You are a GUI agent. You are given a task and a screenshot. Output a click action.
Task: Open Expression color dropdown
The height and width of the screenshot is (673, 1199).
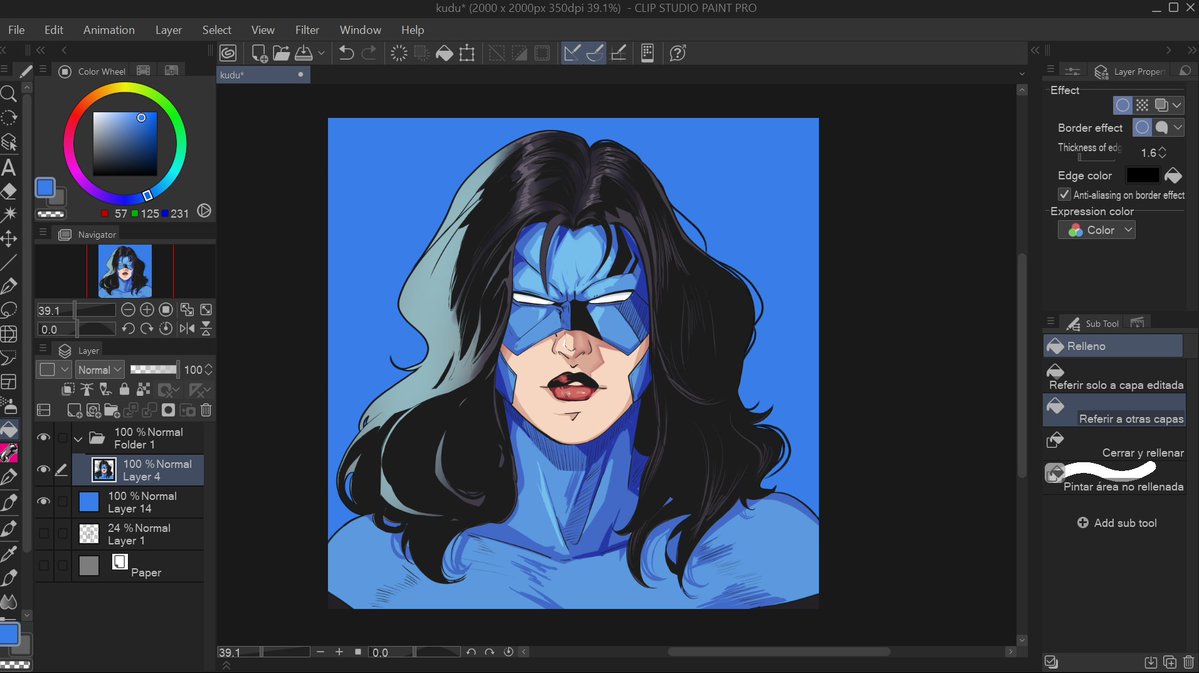1097,230
